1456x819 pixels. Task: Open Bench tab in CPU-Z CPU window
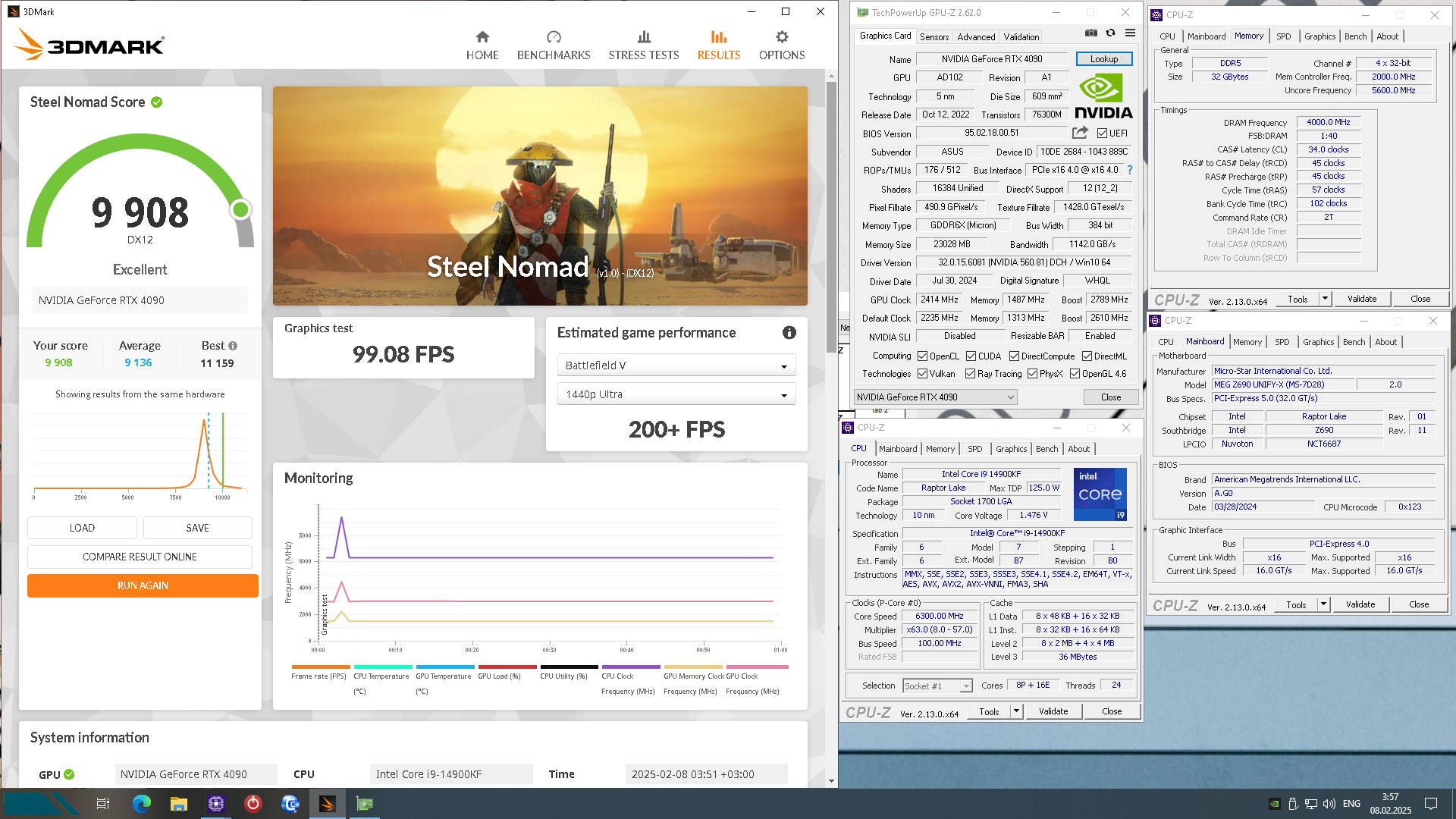1046,449
